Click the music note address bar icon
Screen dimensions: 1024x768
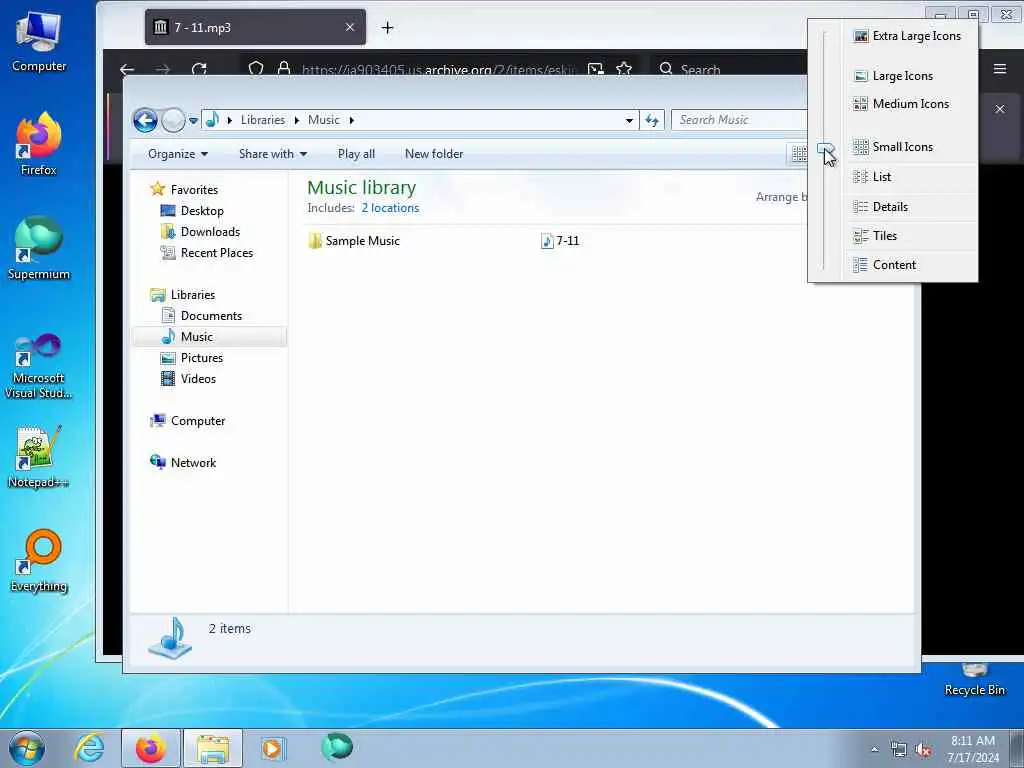212,120
